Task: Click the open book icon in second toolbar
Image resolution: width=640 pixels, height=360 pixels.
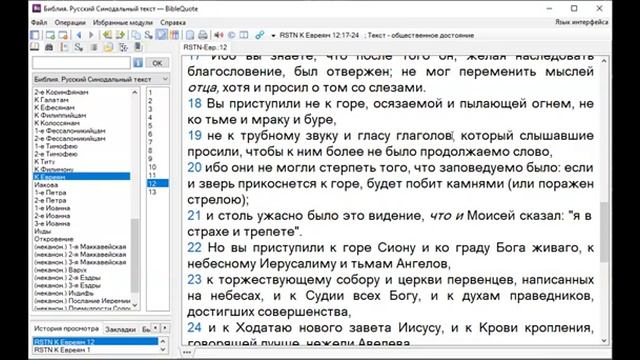Action: point(35,47)
